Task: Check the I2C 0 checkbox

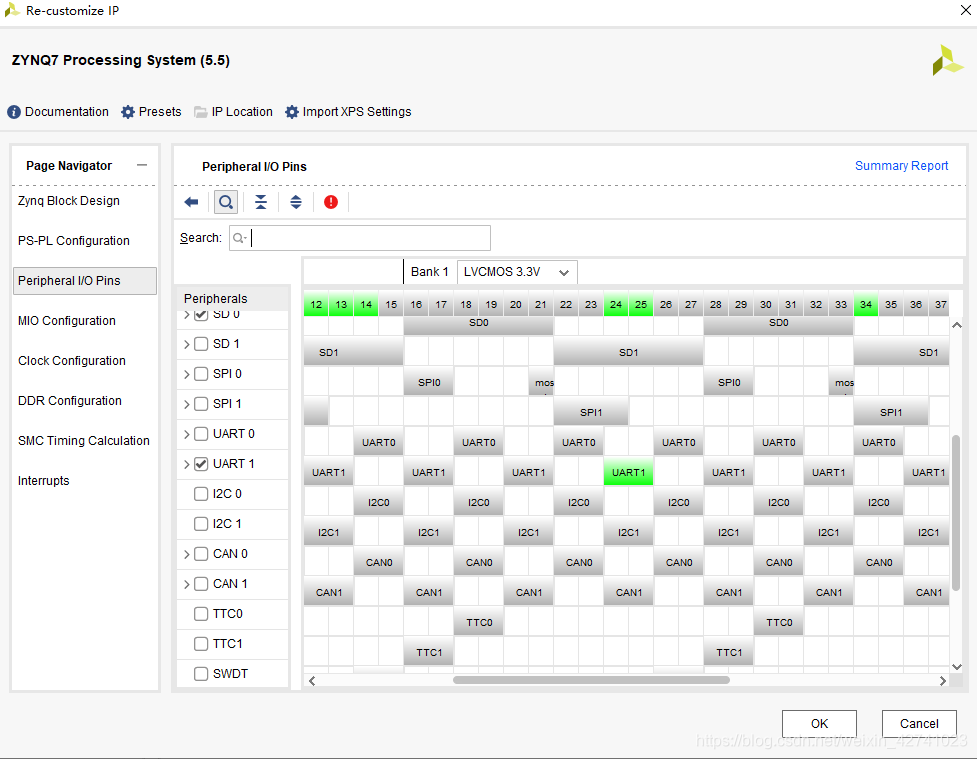Action: [x=201, y=494]
